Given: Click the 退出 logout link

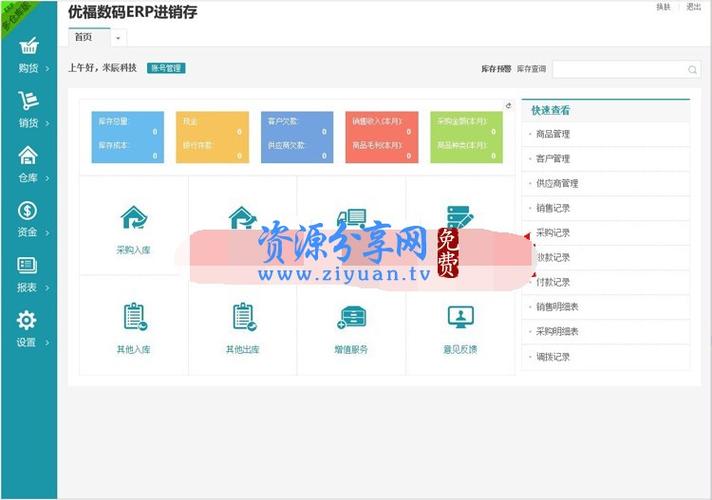Looking at the screenshot, I should 693,7.
